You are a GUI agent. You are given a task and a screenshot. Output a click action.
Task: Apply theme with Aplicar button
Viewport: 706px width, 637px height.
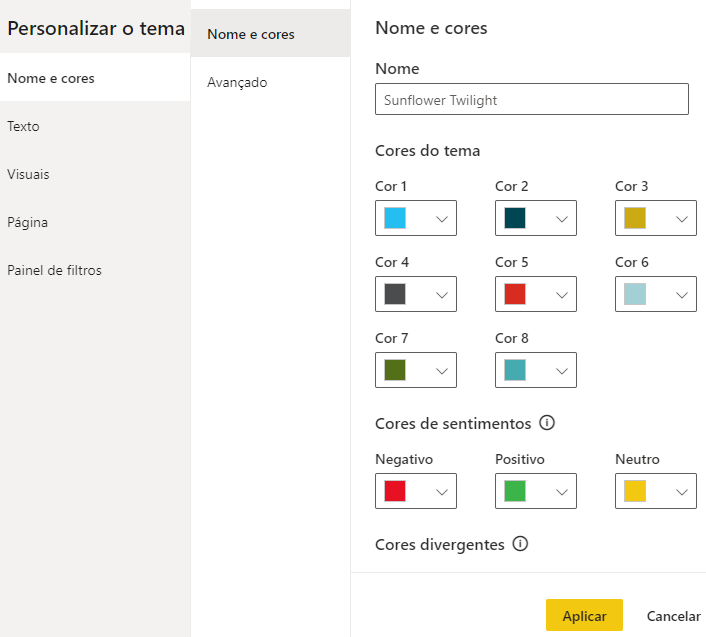pos(584,615)
